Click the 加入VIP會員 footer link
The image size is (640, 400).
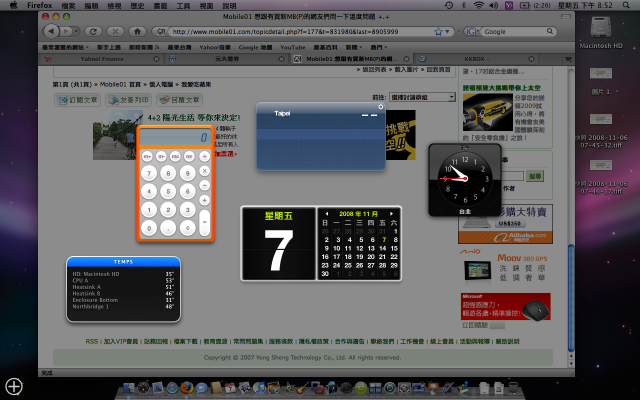[x=121, y=341]
